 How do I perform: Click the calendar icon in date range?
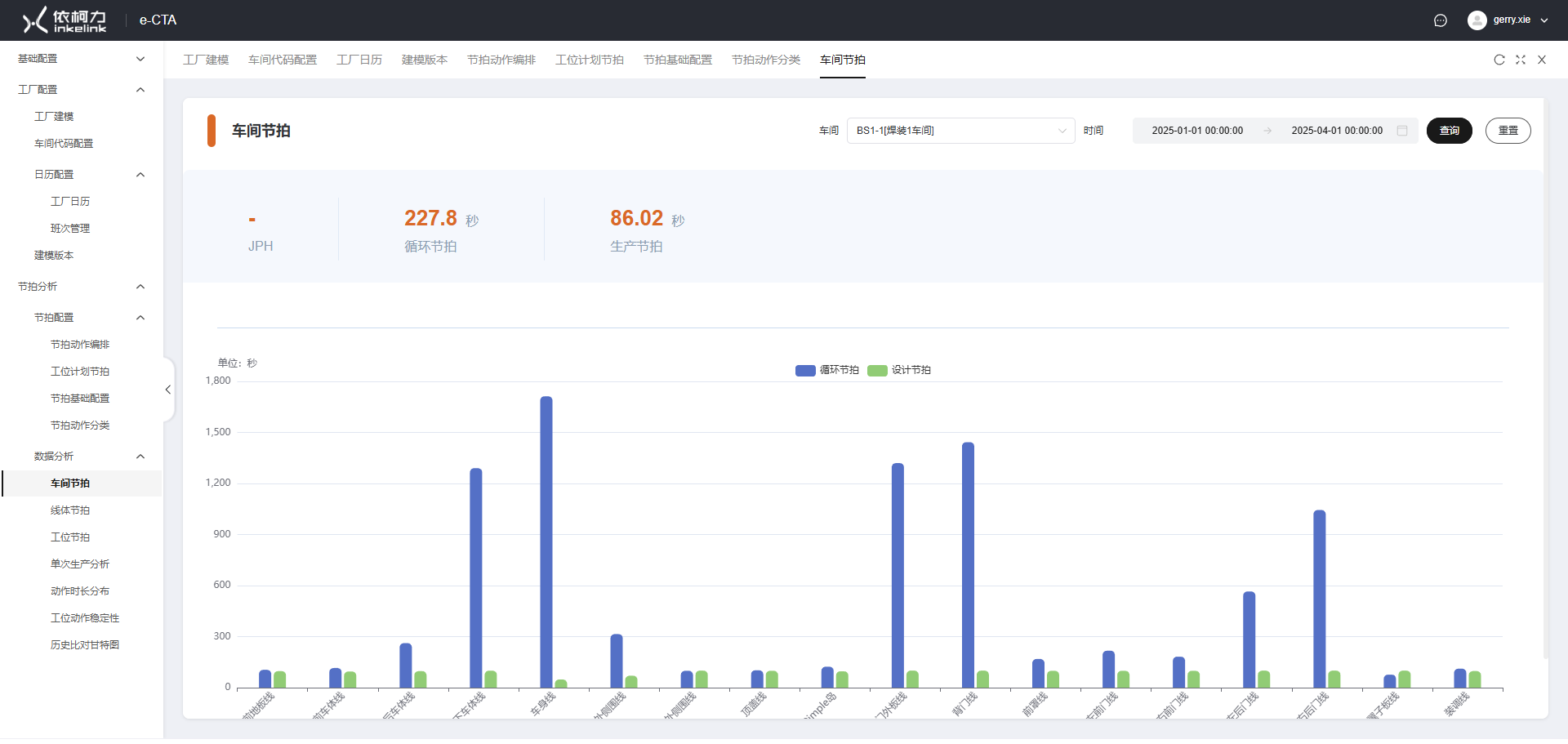[x=1402, y=131]
